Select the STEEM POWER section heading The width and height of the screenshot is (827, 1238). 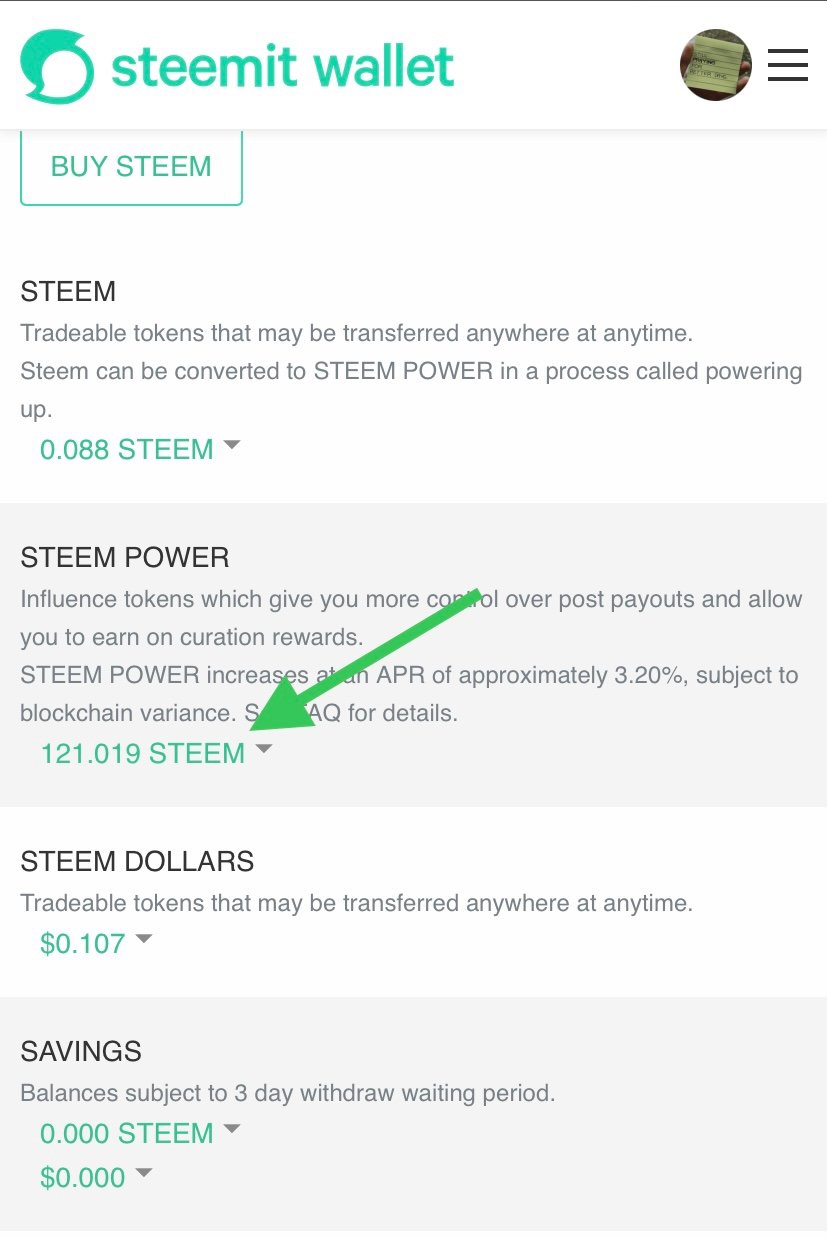[125, 557]
